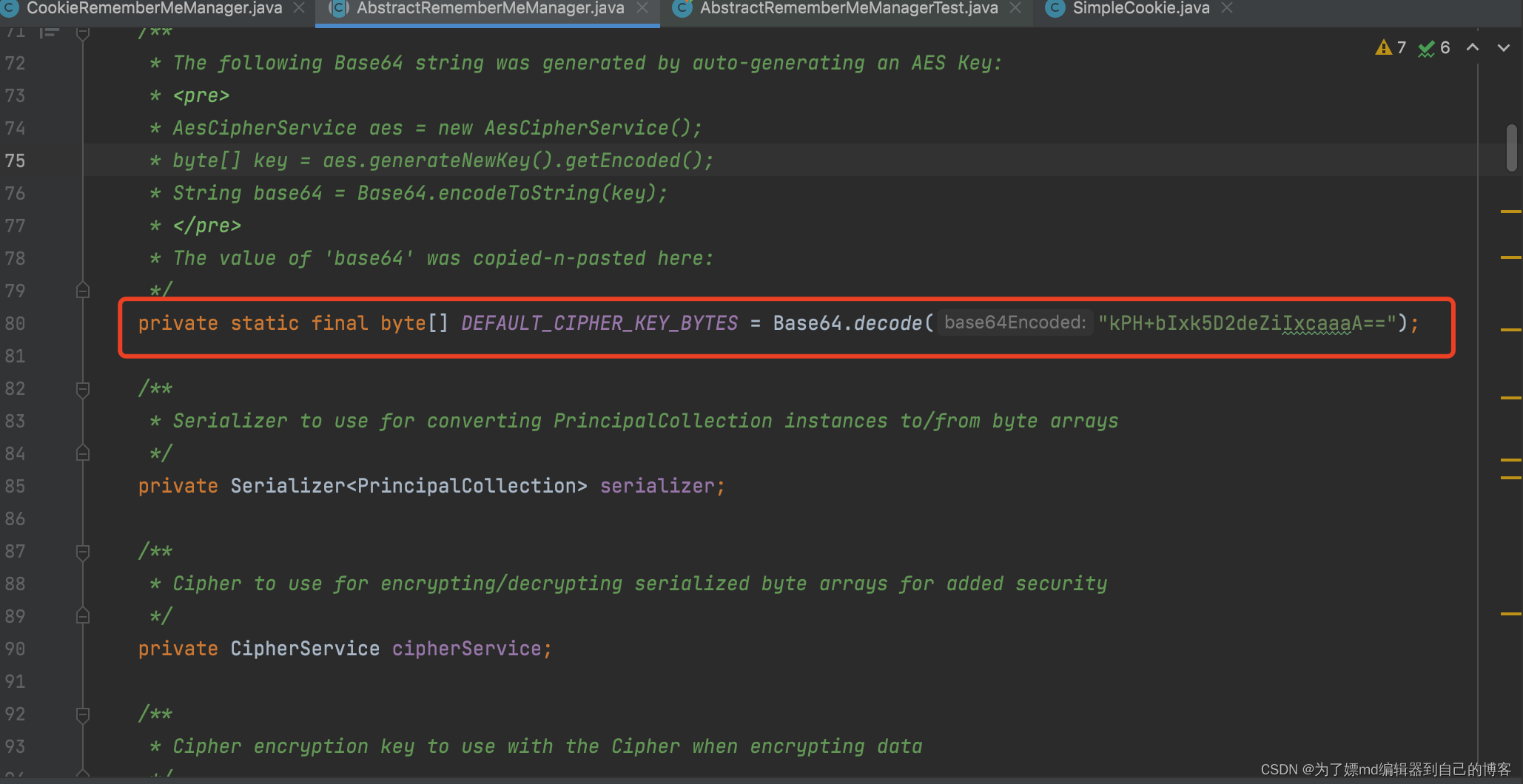The width and height of the screenshot is (1523, 784).
Task: Collapse comment end fold marker at line 89
Action: (83, 616)
